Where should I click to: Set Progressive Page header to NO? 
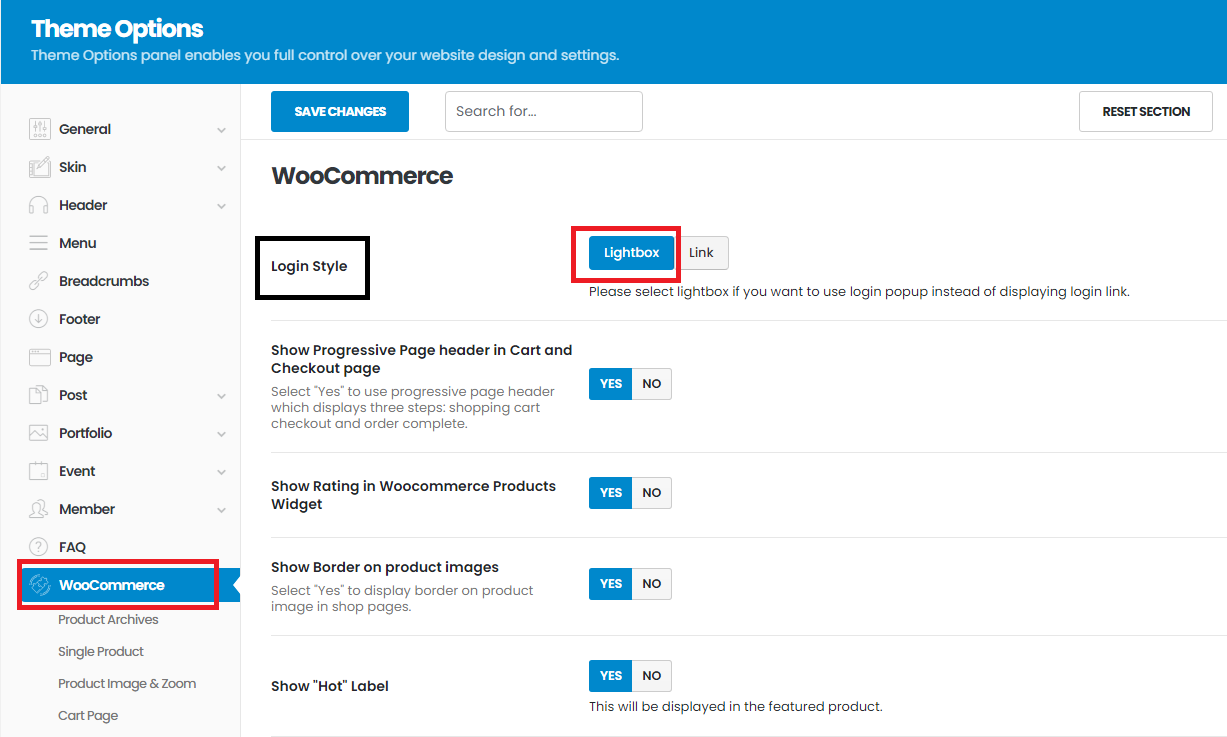point(652,384)
